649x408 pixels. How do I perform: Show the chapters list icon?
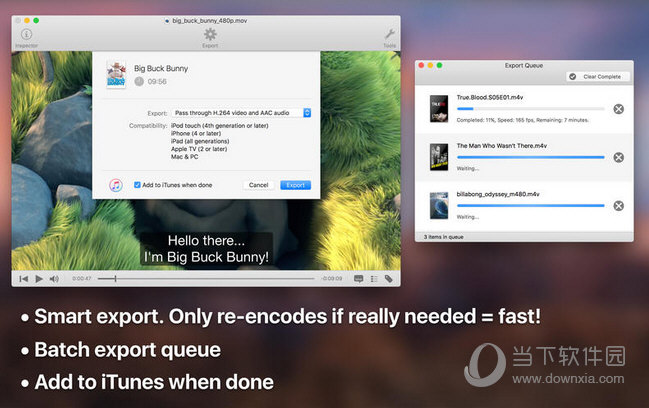point(374,279)
